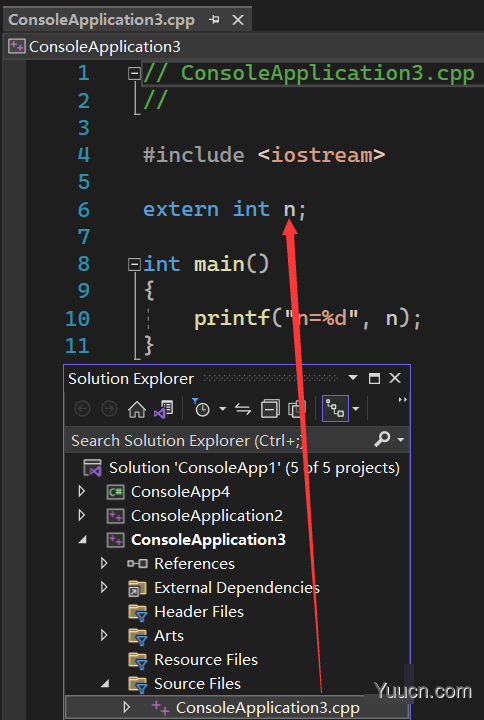The height and width of the screenshot is (720, 484).
Task: Toggle the Track Active Item view button
Action: click(335, 408)
